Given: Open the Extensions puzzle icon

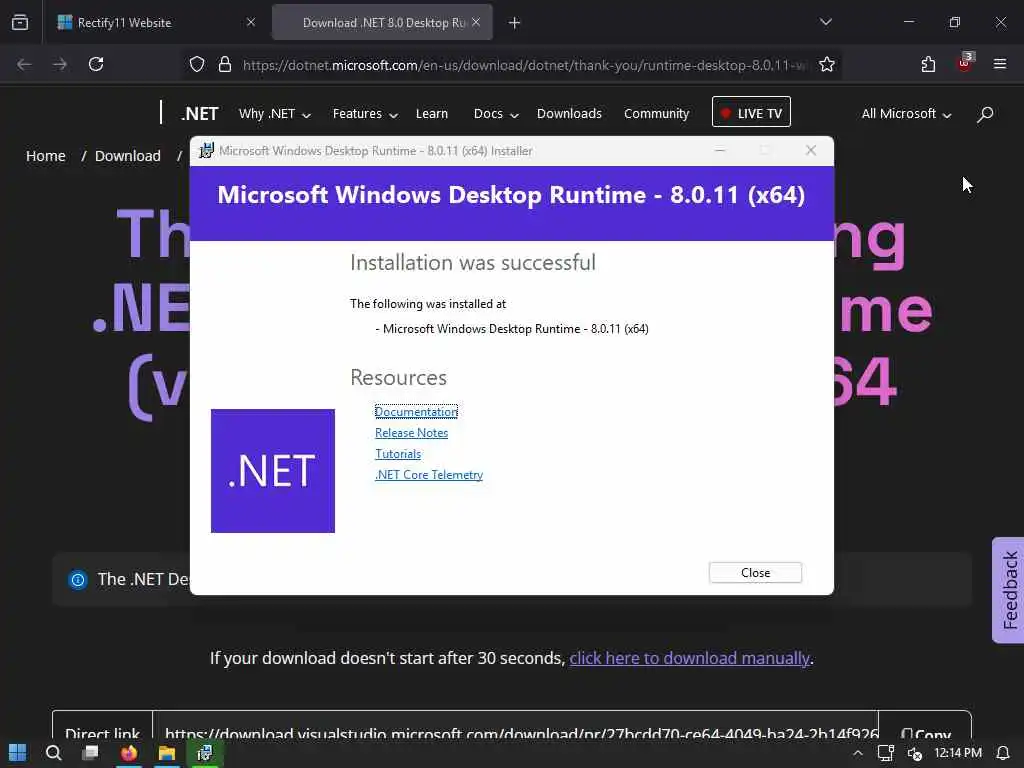Looking at the screenshot, I should pyautogui.click(x=928, y=64).
